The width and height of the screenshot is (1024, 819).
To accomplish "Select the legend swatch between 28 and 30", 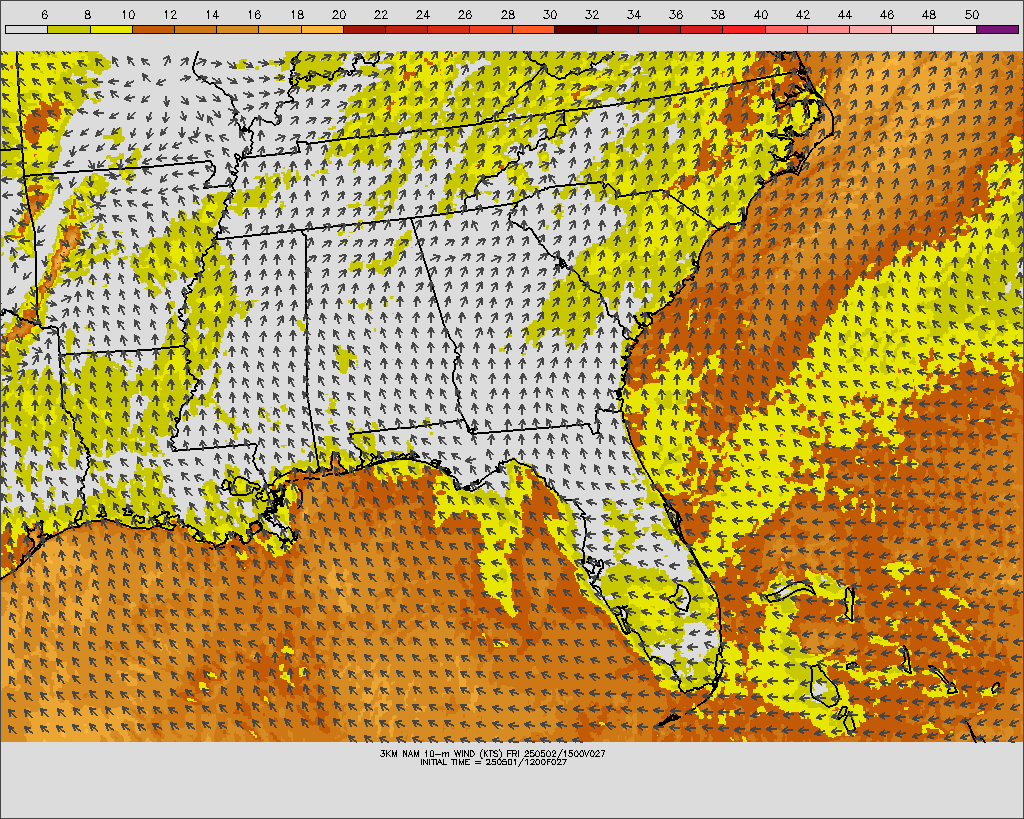I will (x=533, y=29).
